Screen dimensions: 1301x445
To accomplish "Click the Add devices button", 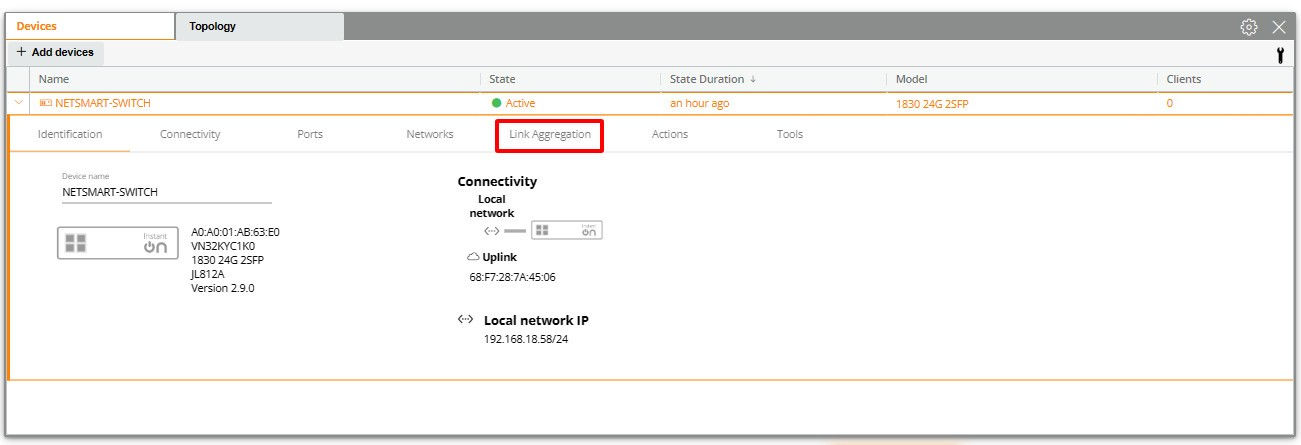I will point(55,53).
